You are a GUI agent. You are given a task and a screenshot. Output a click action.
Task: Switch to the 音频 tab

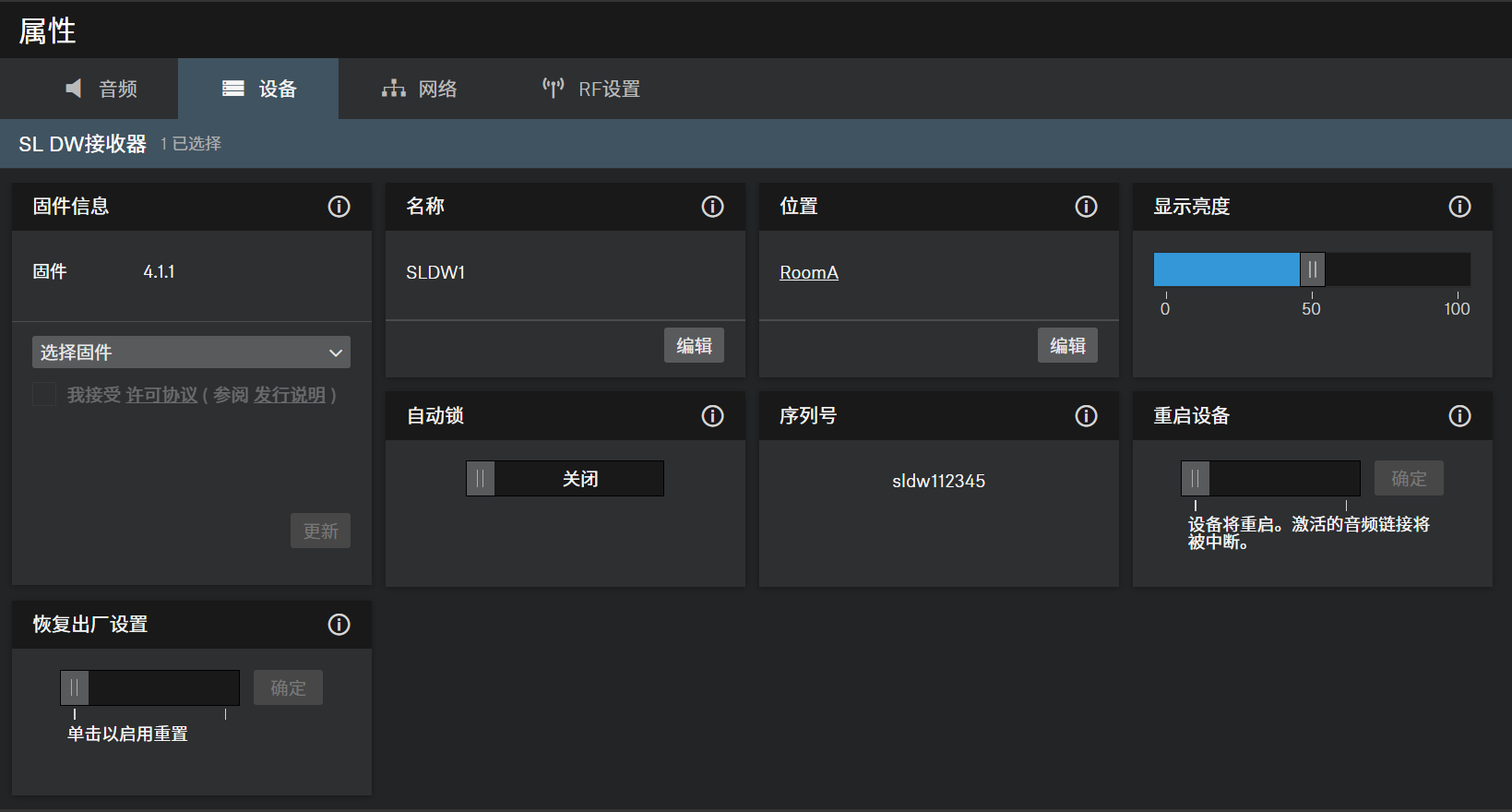tap(101, 89)
